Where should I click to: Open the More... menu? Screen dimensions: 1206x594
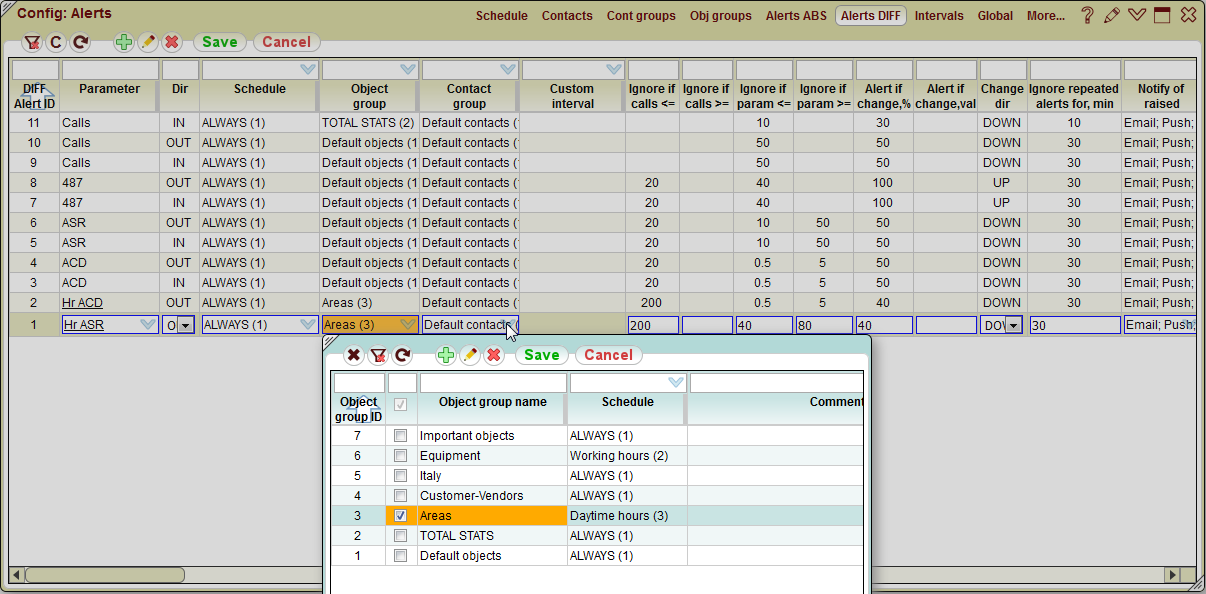tap(1046, 15)
